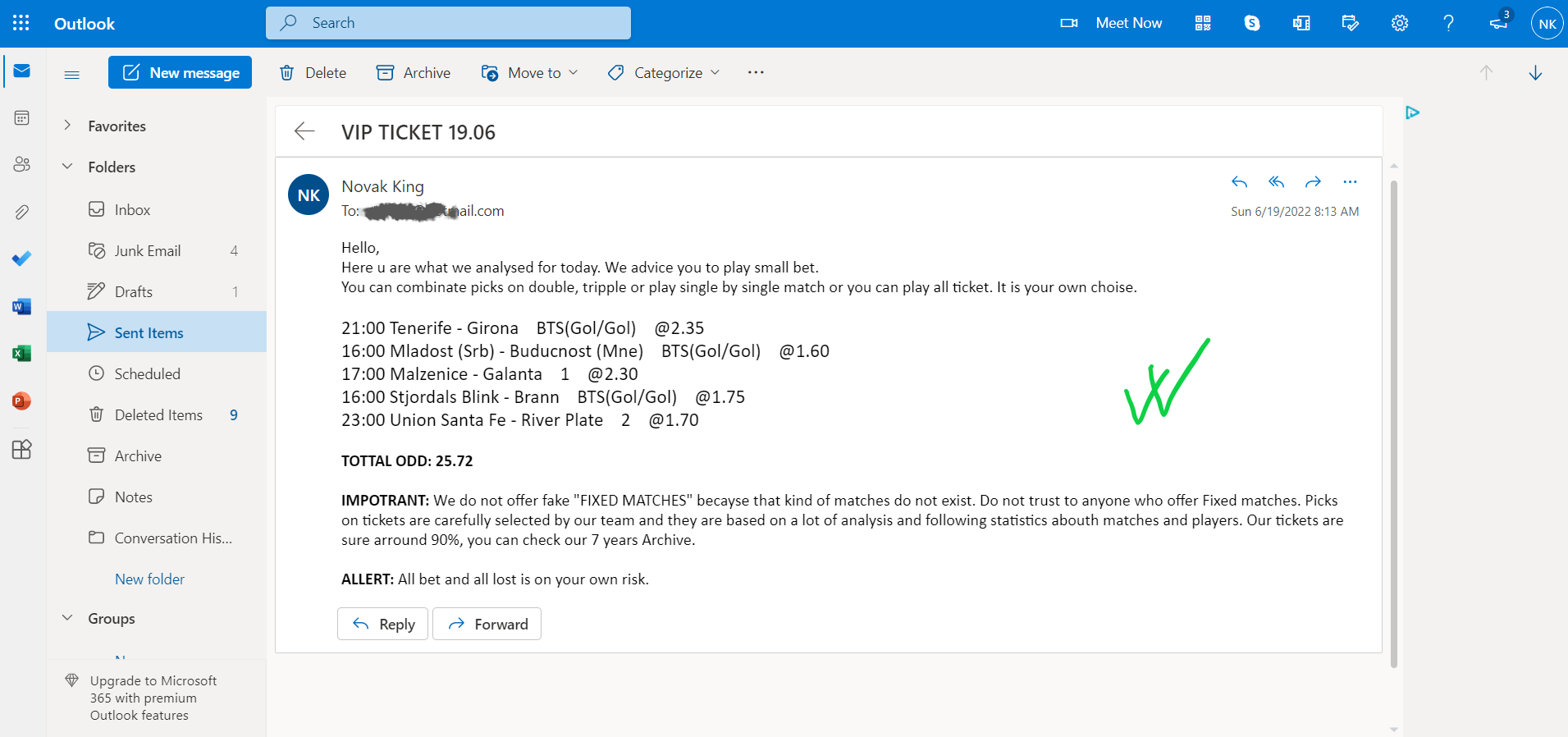
Task: Open the Scheduled folder
Action: tap(157, 373)
